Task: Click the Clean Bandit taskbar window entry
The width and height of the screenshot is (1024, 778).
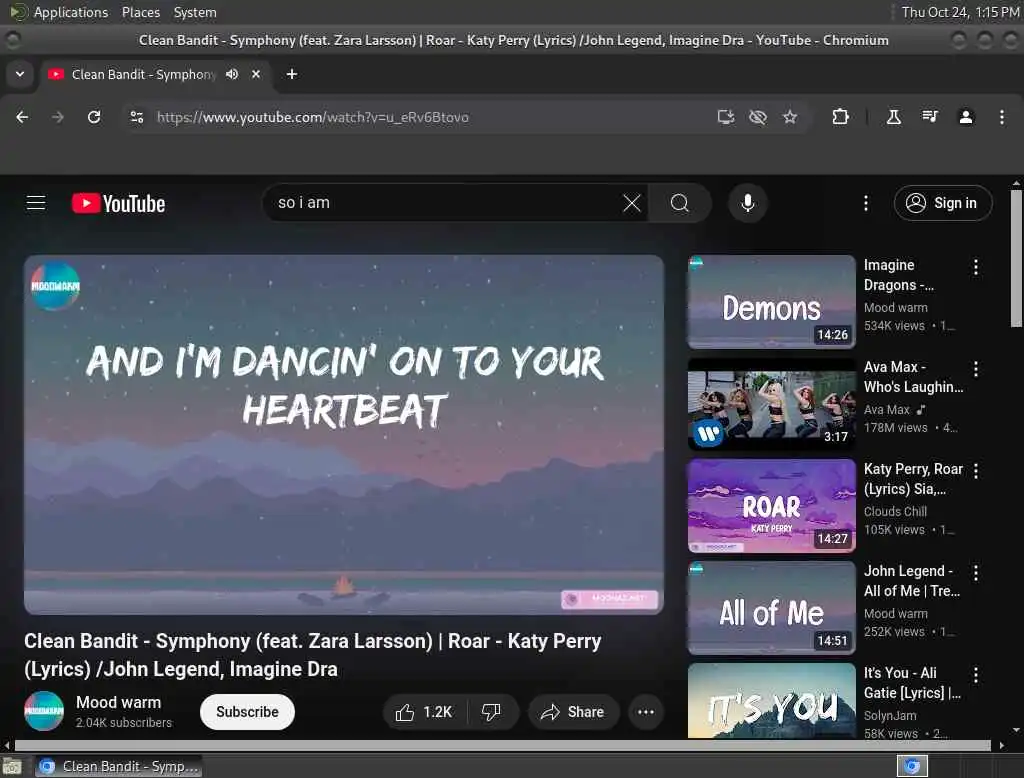Action: coord(118,766)
